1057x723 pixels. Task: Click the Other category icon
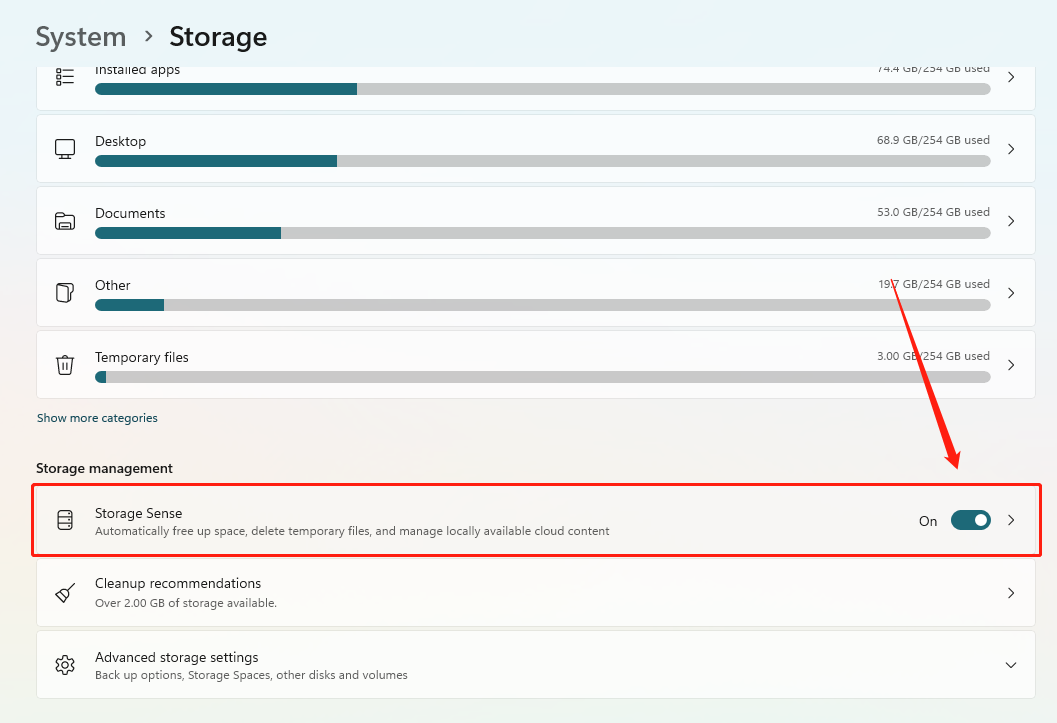tap(65, 293)
